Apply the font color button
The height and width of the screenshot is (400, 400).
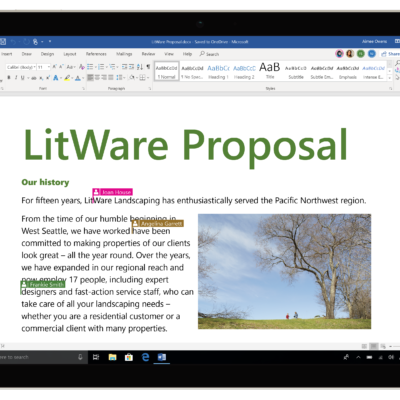pos(78,78)
